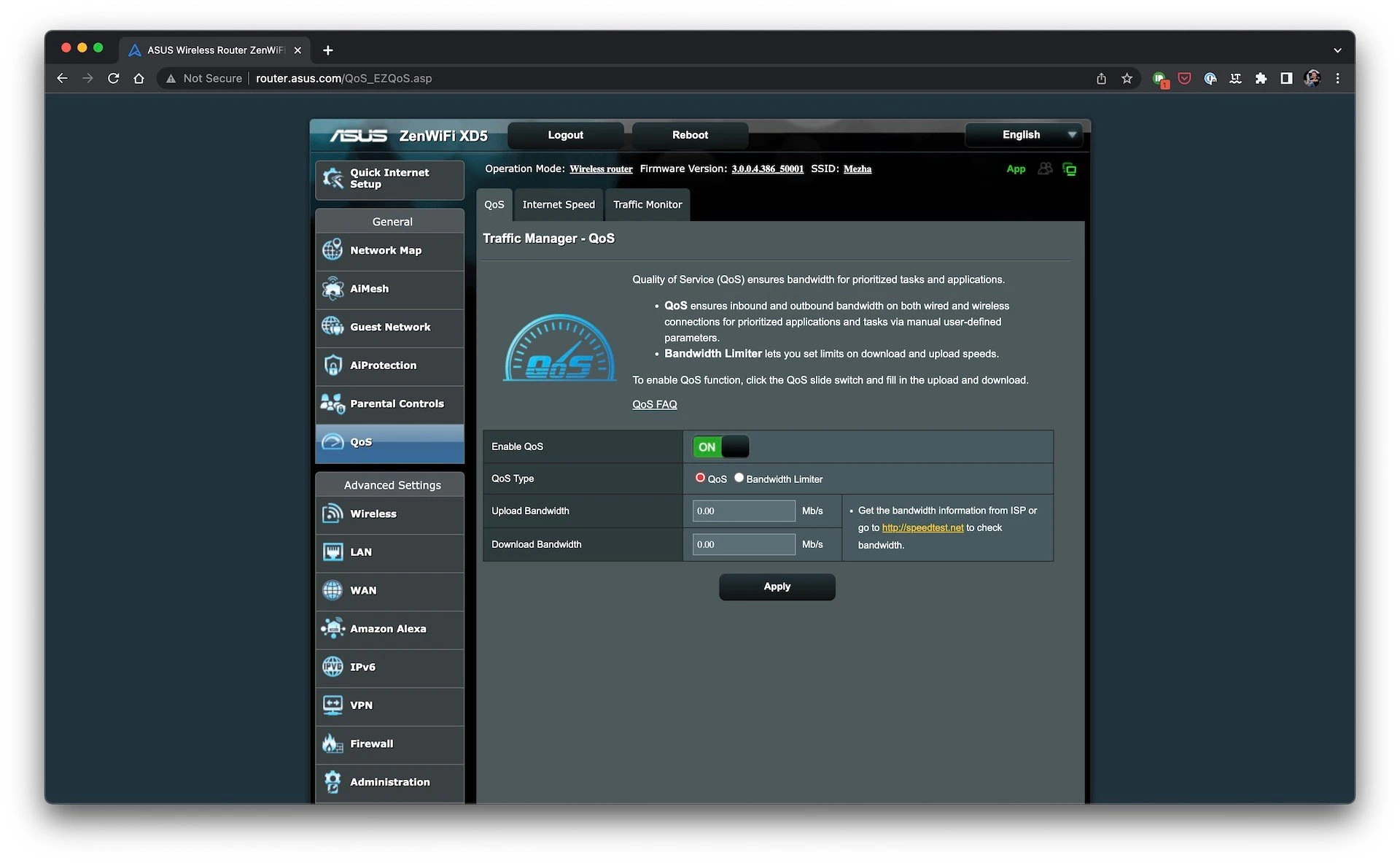This screenshot has height=863, width=1400.
Task: Click the IPv6 icon
Action: coord(332,667)
